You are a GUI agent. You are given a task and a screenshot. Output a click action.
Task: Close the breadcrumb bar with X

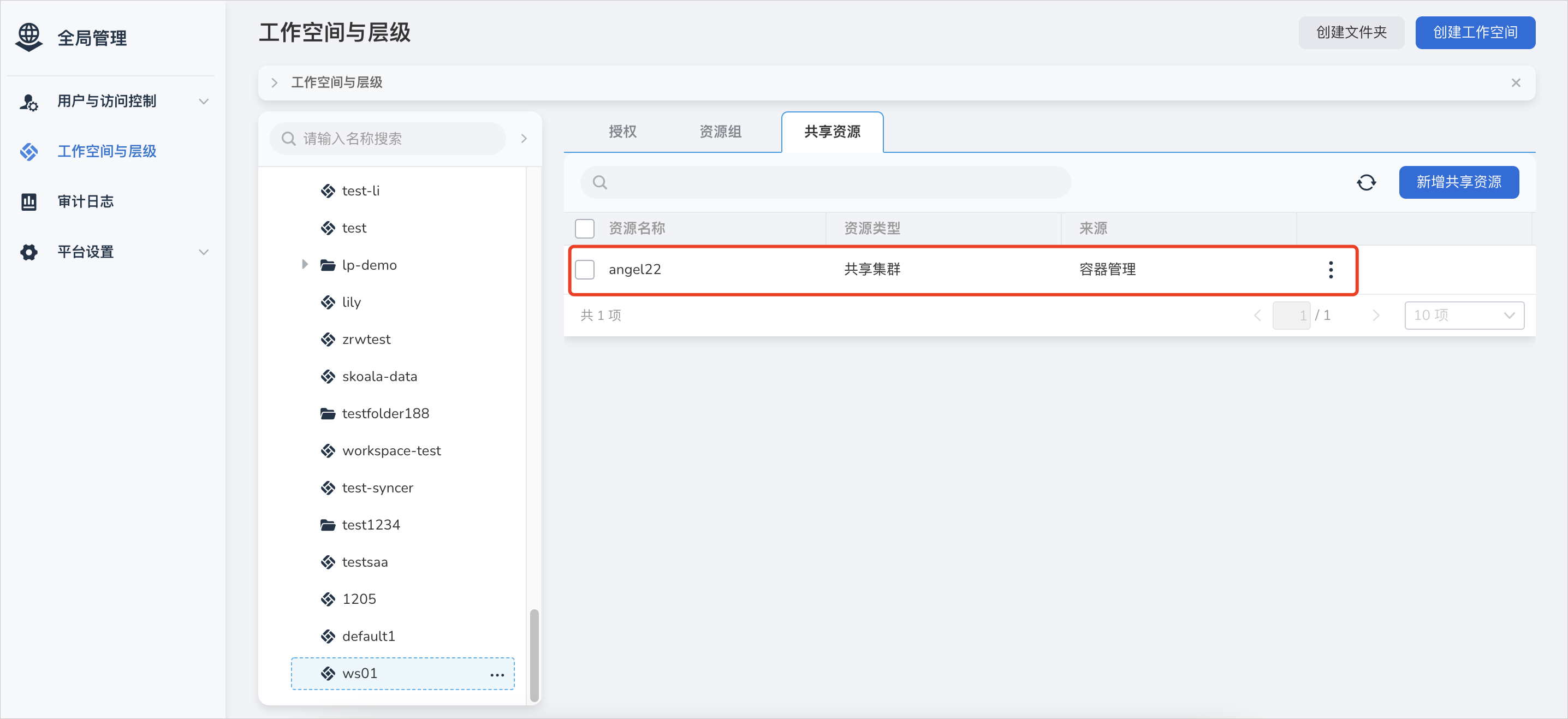click(1516, 83)
